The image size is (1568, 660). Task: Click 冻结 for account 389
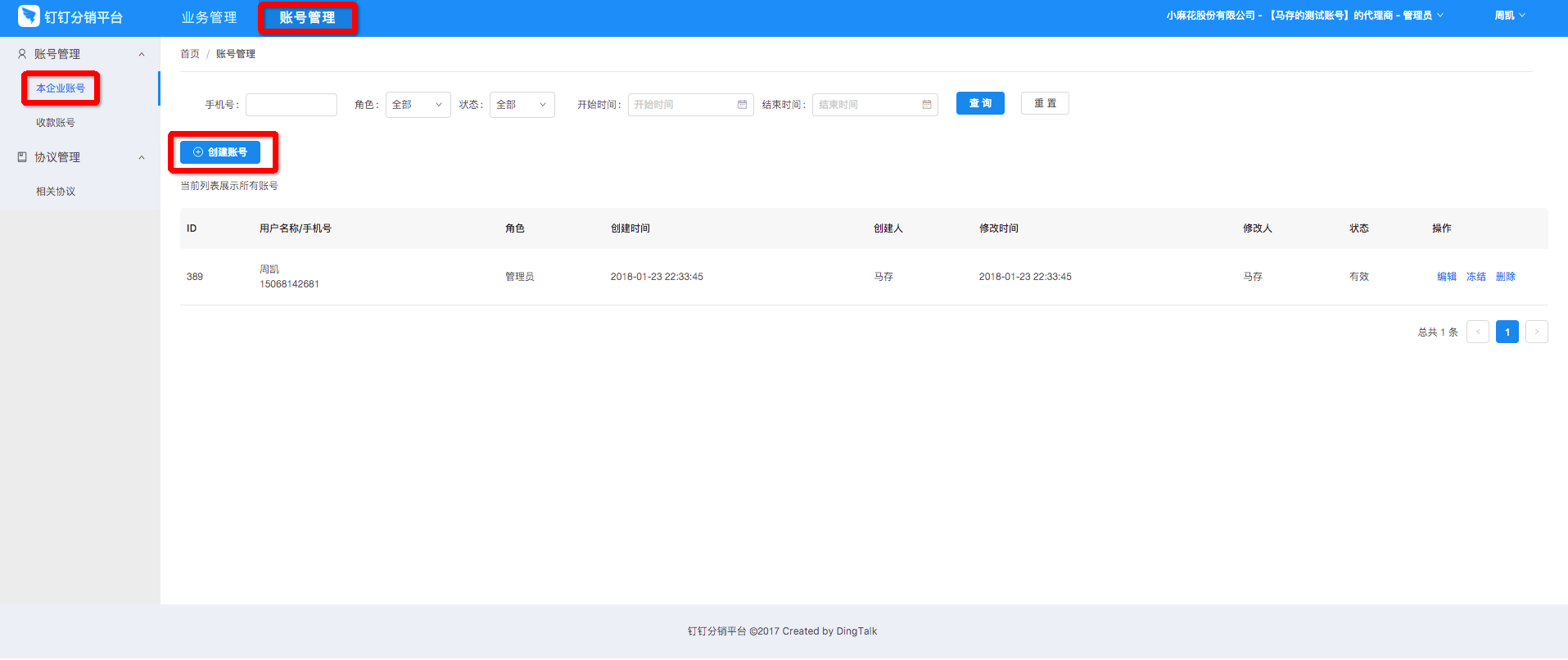pyautogui.click(x=1476, y=277)
